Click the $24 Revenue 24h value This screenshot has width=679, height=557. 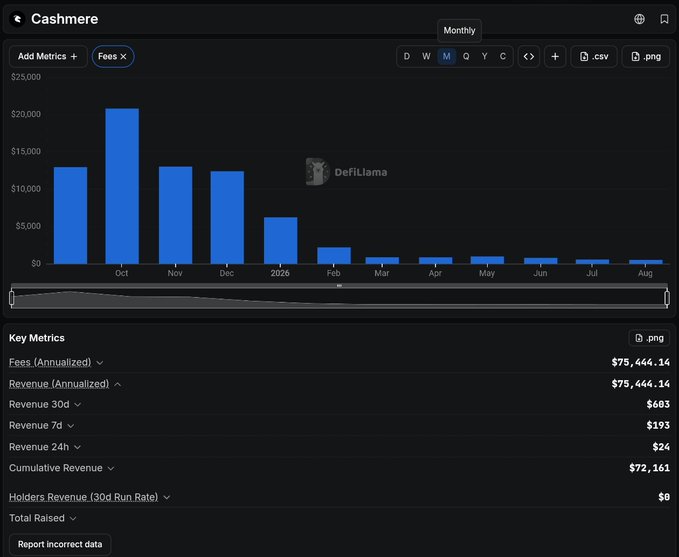click(x=661, y=447)
